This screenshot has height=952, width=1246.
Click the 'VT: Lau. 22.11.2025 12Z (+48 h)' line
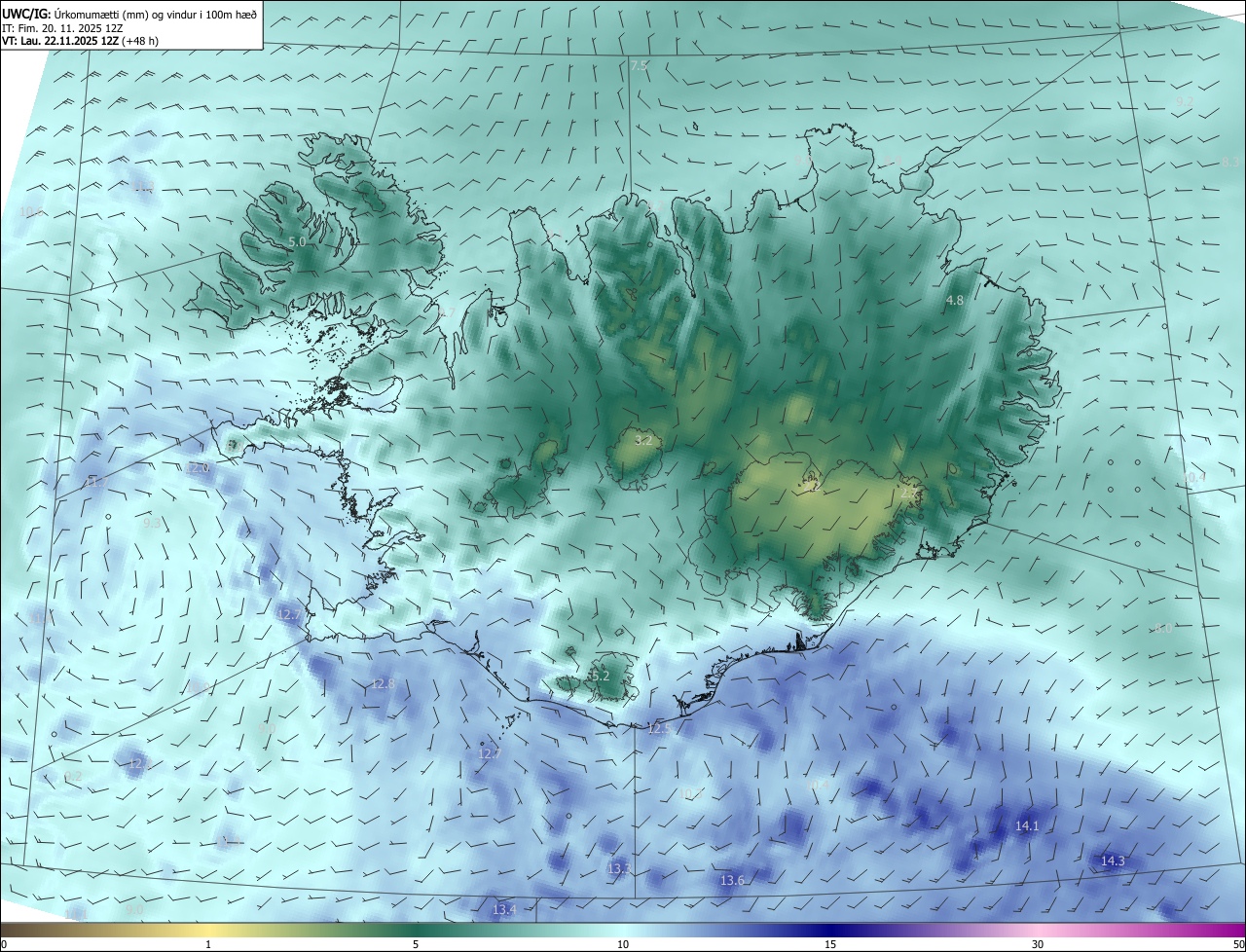tap(80, 41)
